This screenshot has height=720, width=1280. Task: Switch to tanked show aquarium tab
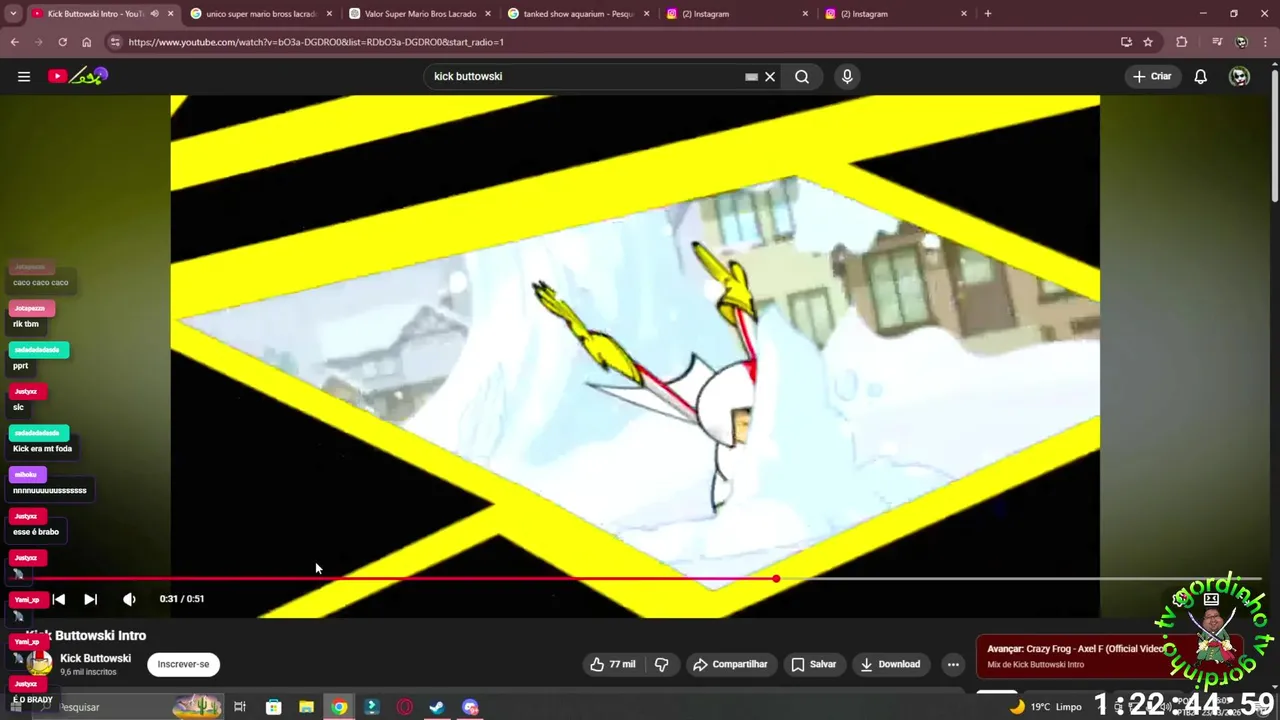coord(577,14)
